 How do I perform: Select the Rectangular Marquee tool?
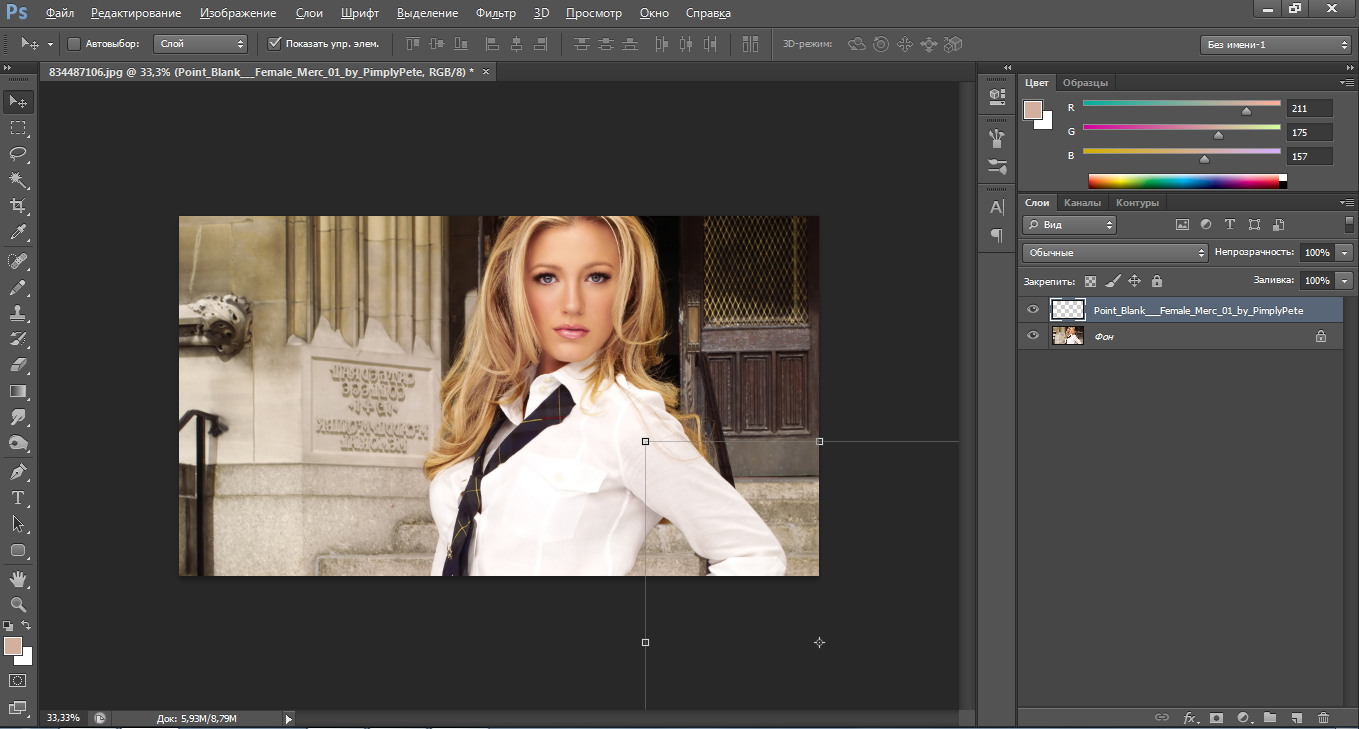pos(18,128)
